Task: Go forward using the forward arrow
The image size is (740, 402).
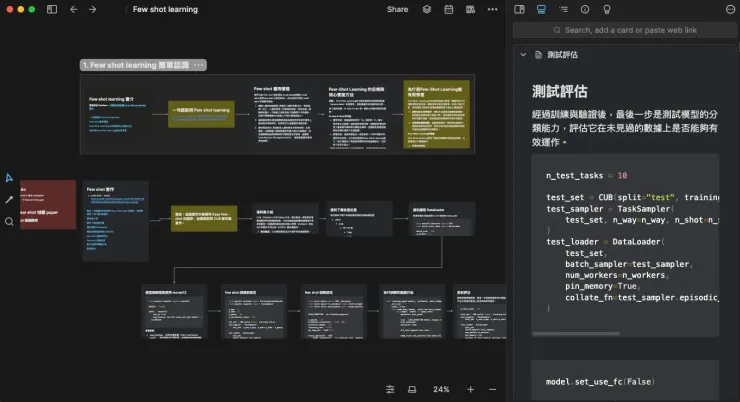Action: 93,9
